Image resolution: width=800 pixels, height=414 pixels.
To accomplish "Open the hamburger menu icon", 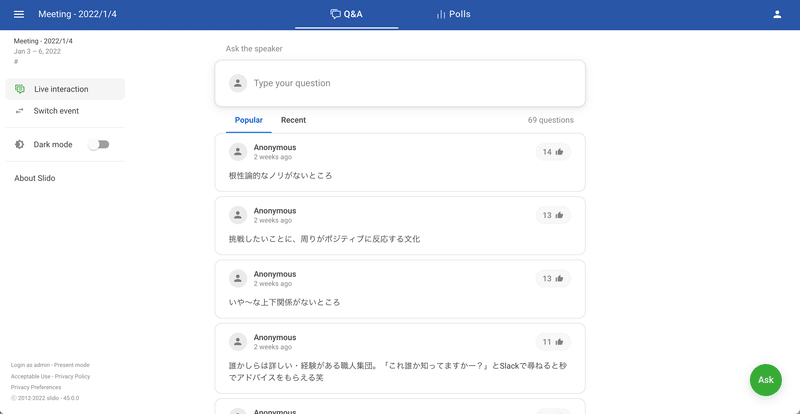I will coord(19,14).
